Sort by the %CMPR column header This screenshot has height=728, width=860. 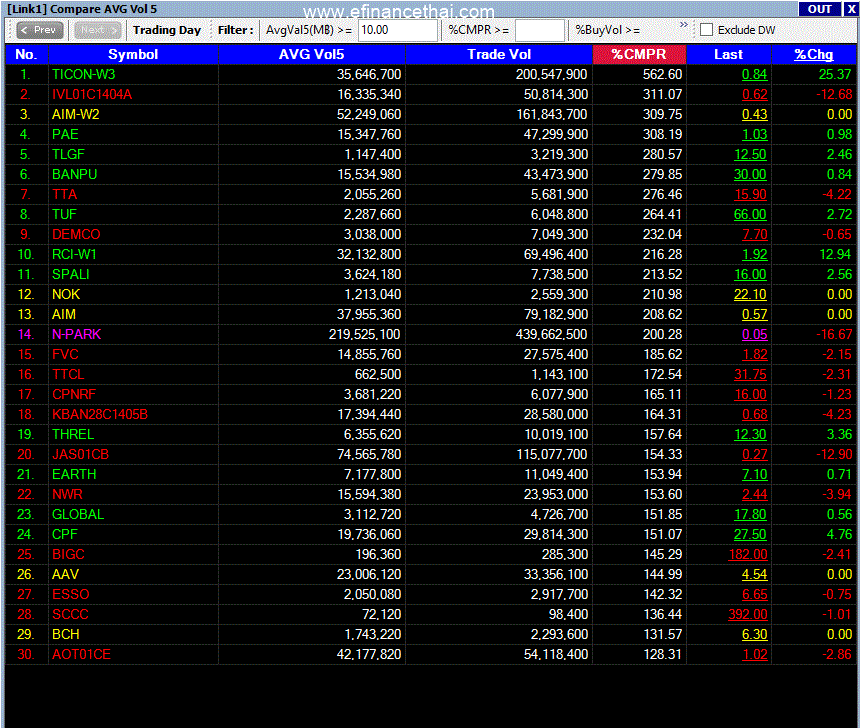(x=639, y=54)
